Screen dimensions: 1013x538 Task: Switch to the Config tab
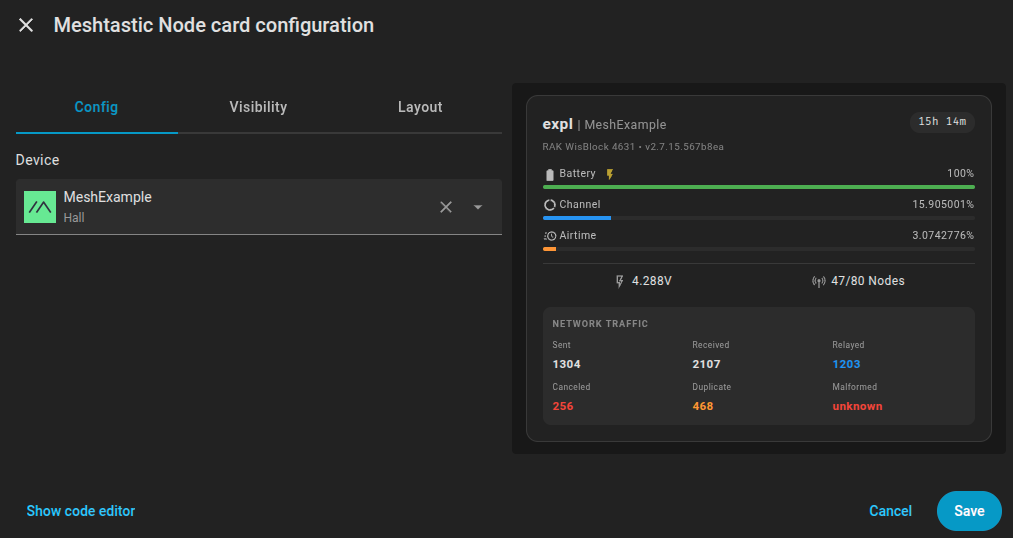[x=96, y=107]
